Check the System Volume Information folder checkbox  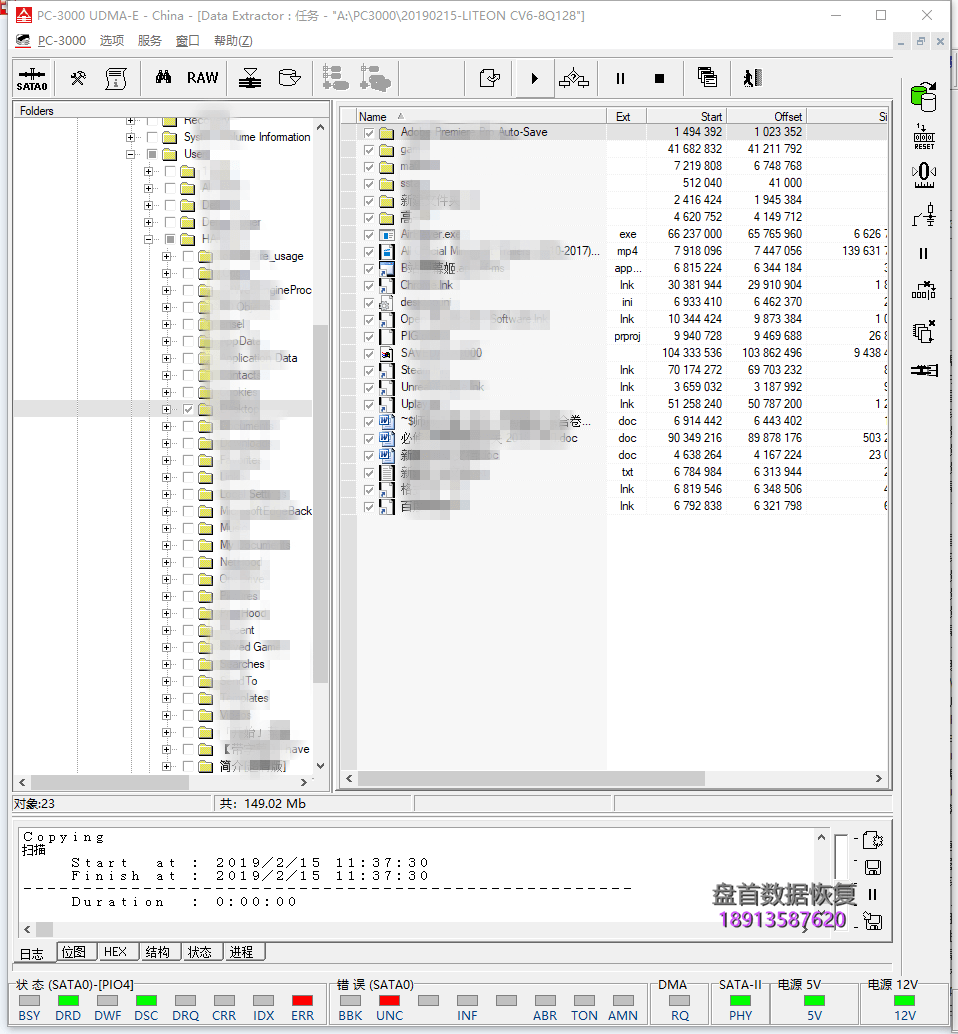(x=152, y=137)
